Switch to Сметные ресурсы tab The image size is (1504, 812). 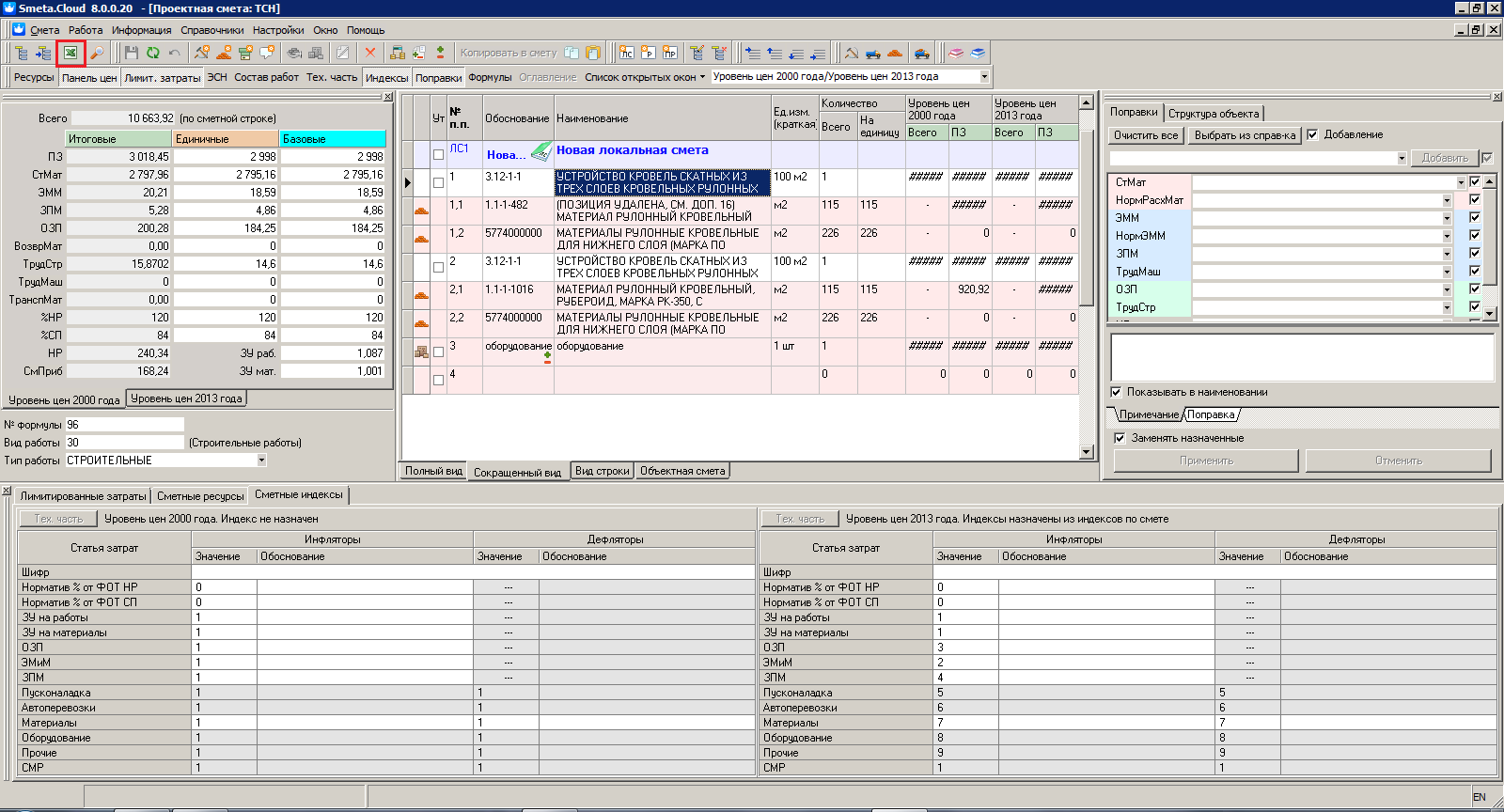(200, 495)
